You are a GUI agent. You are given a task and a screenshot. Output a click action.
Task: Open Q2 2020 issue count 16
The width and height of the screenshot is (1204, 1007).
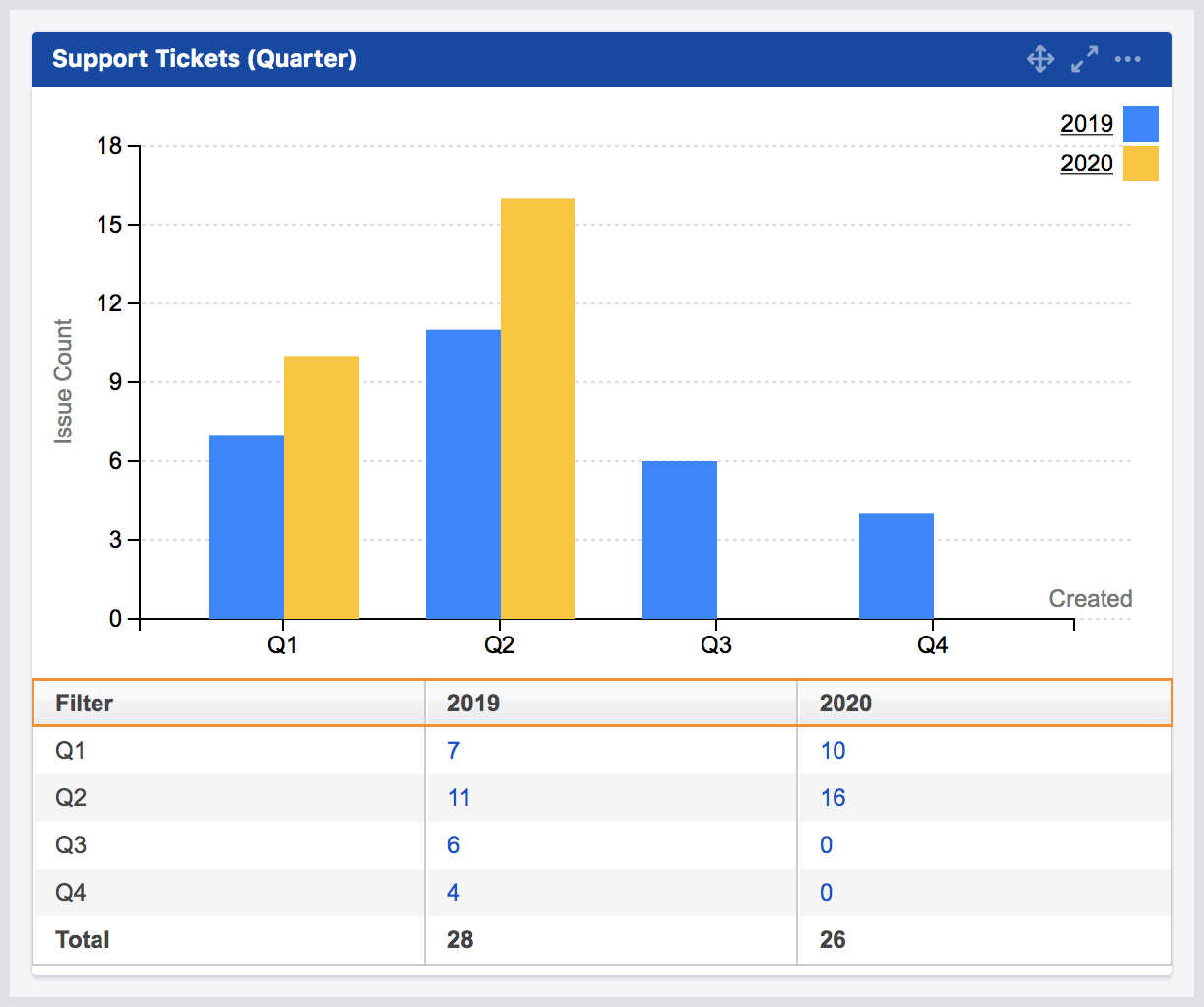click(832, 797)
